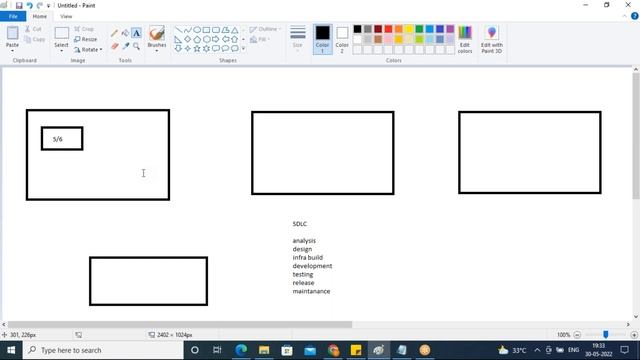The image size is (640, 360).
Task: Select the Text tool
Action: pos(136,33)
